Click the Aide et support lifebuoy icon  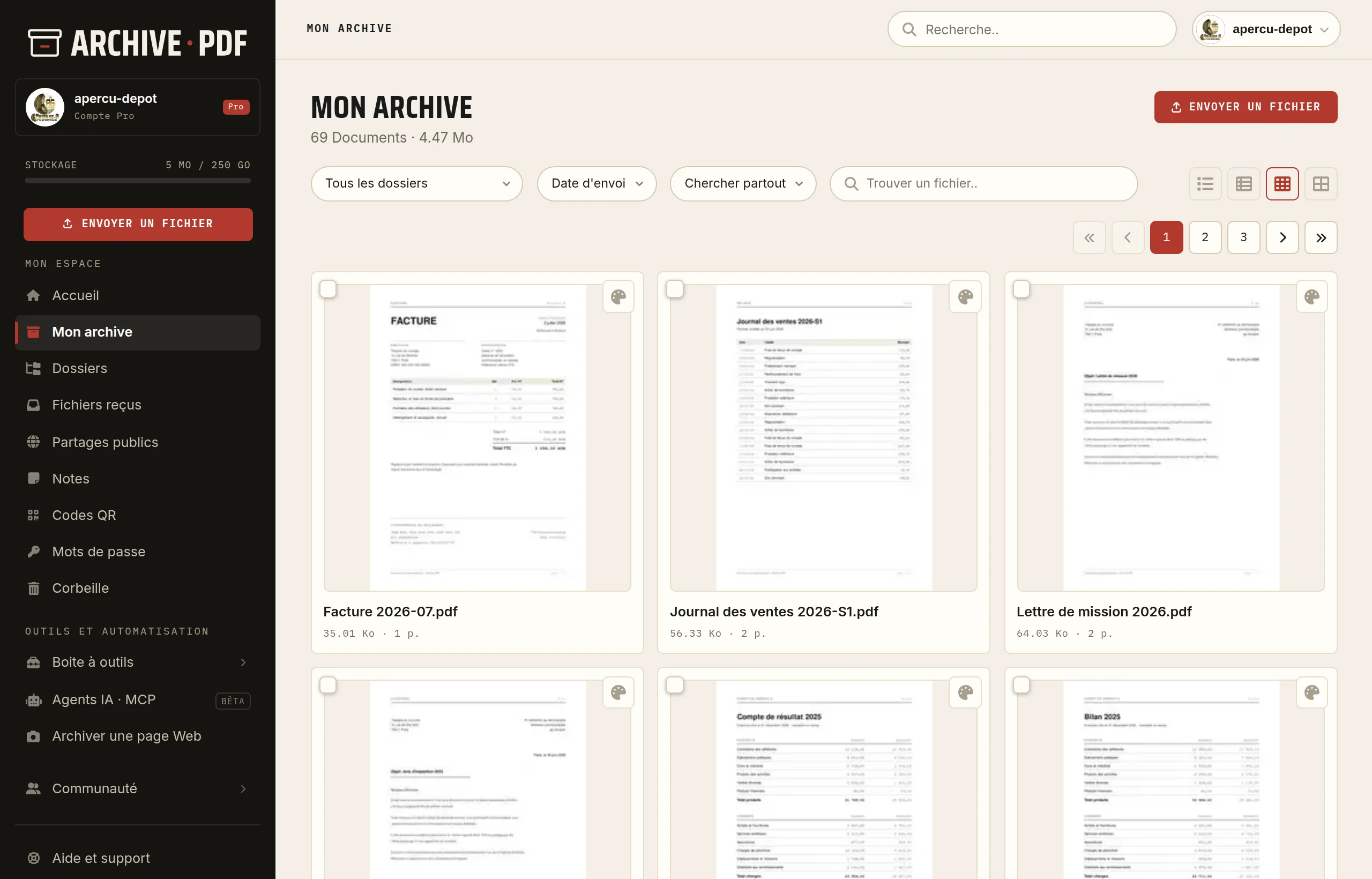[34, 858]
